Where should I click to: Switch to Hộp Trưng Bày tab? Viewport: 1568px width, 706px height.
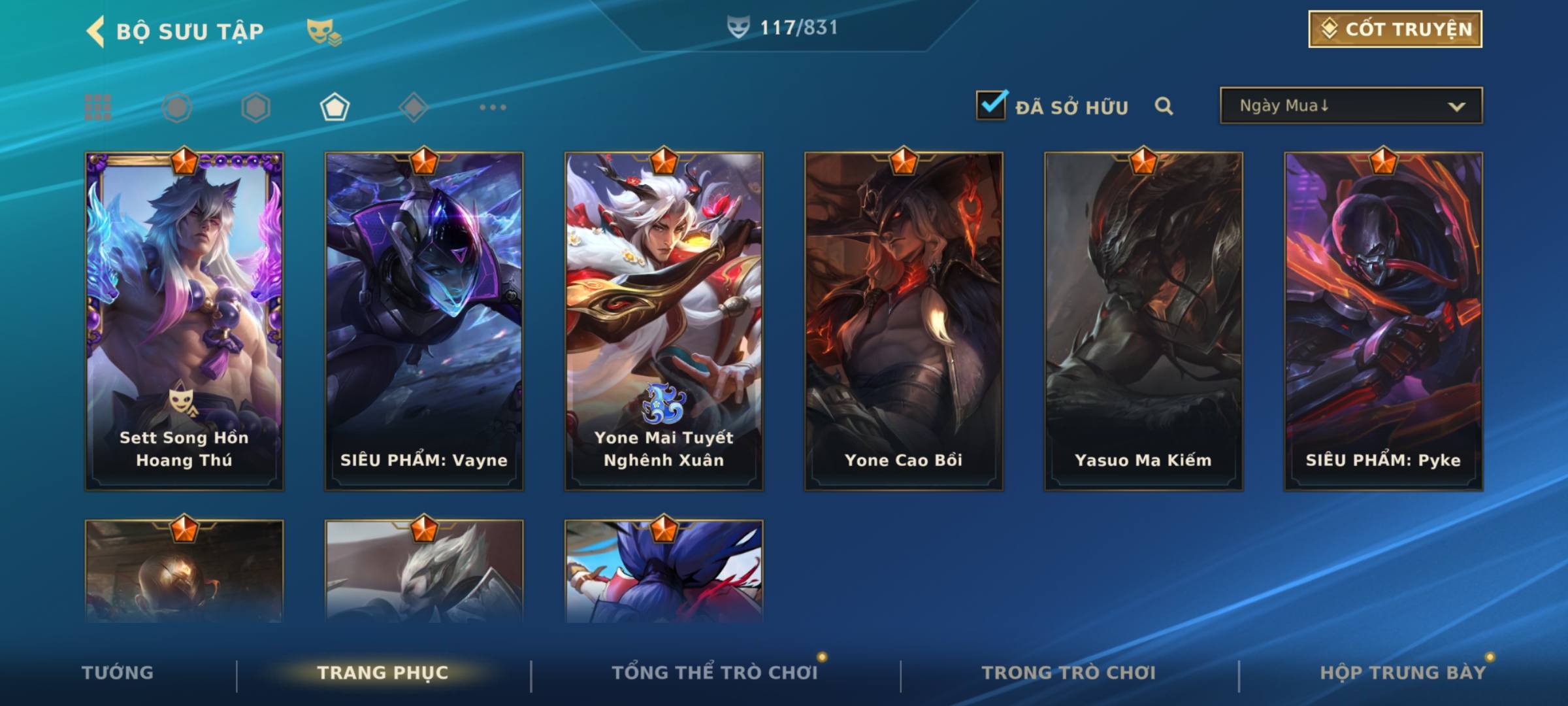coord(1403,673)
